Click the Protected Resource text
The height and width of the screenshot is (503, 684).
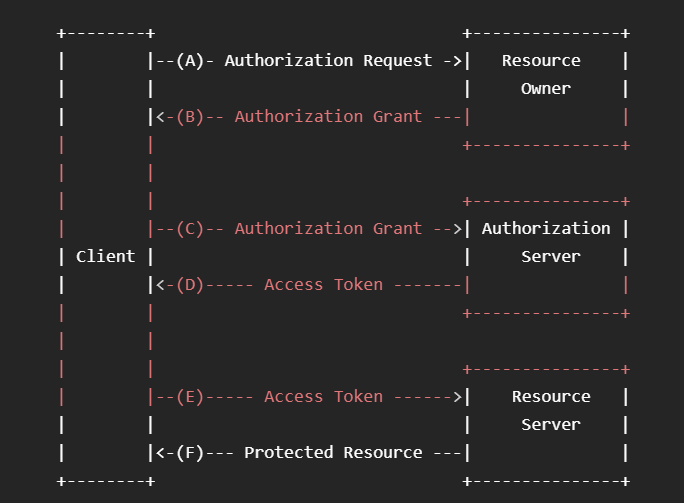click(x=333, y=453)
